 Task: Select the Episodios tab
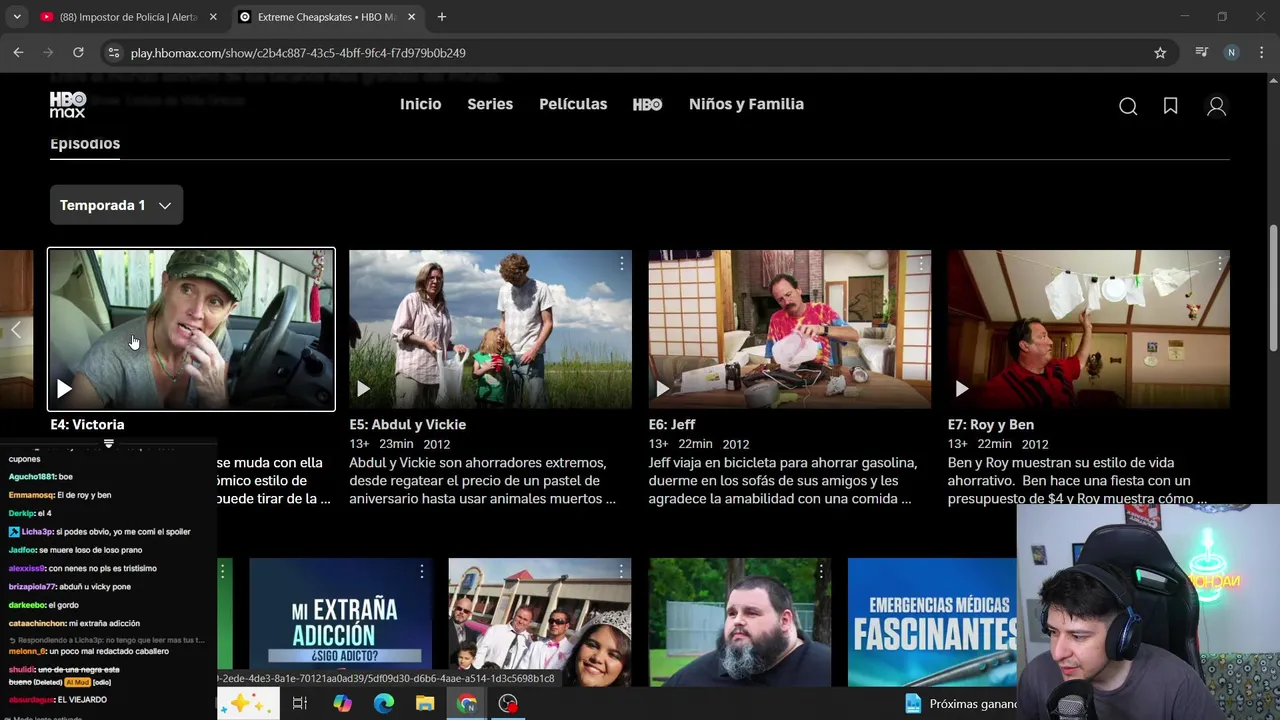[85, 143]
